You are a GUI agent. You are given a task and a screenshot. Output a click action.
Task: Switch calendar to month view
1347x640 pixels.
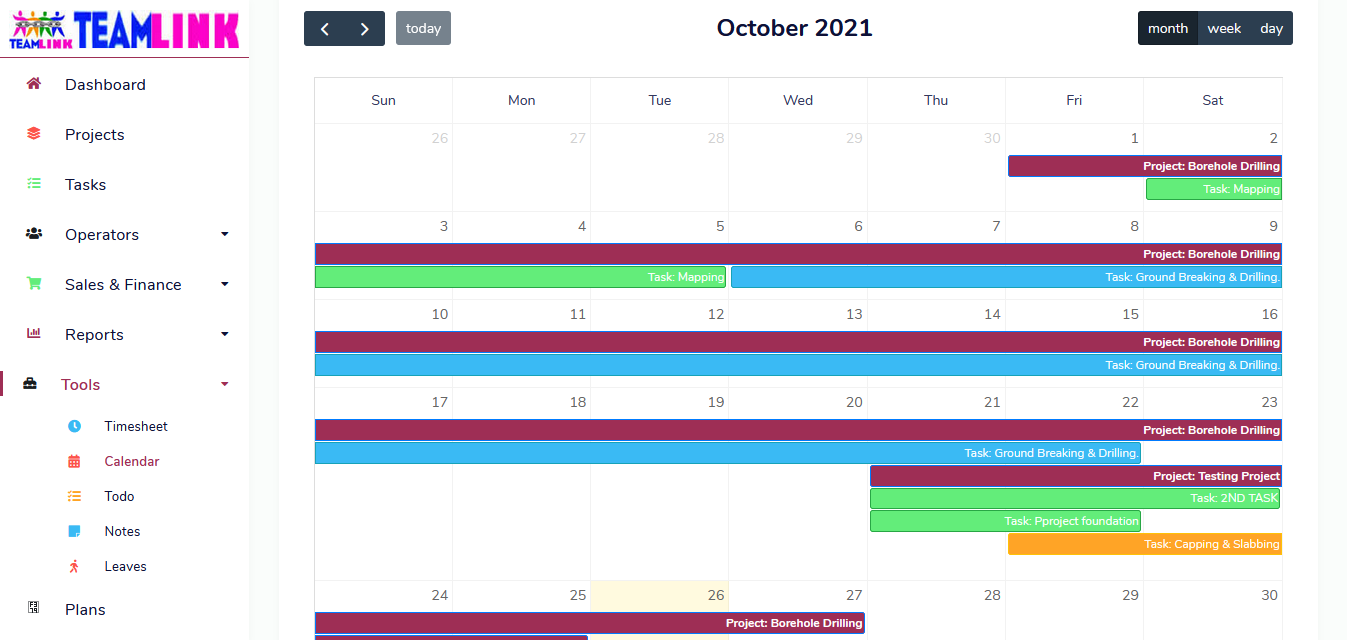pyautogui.click(x=1167, y=28)
